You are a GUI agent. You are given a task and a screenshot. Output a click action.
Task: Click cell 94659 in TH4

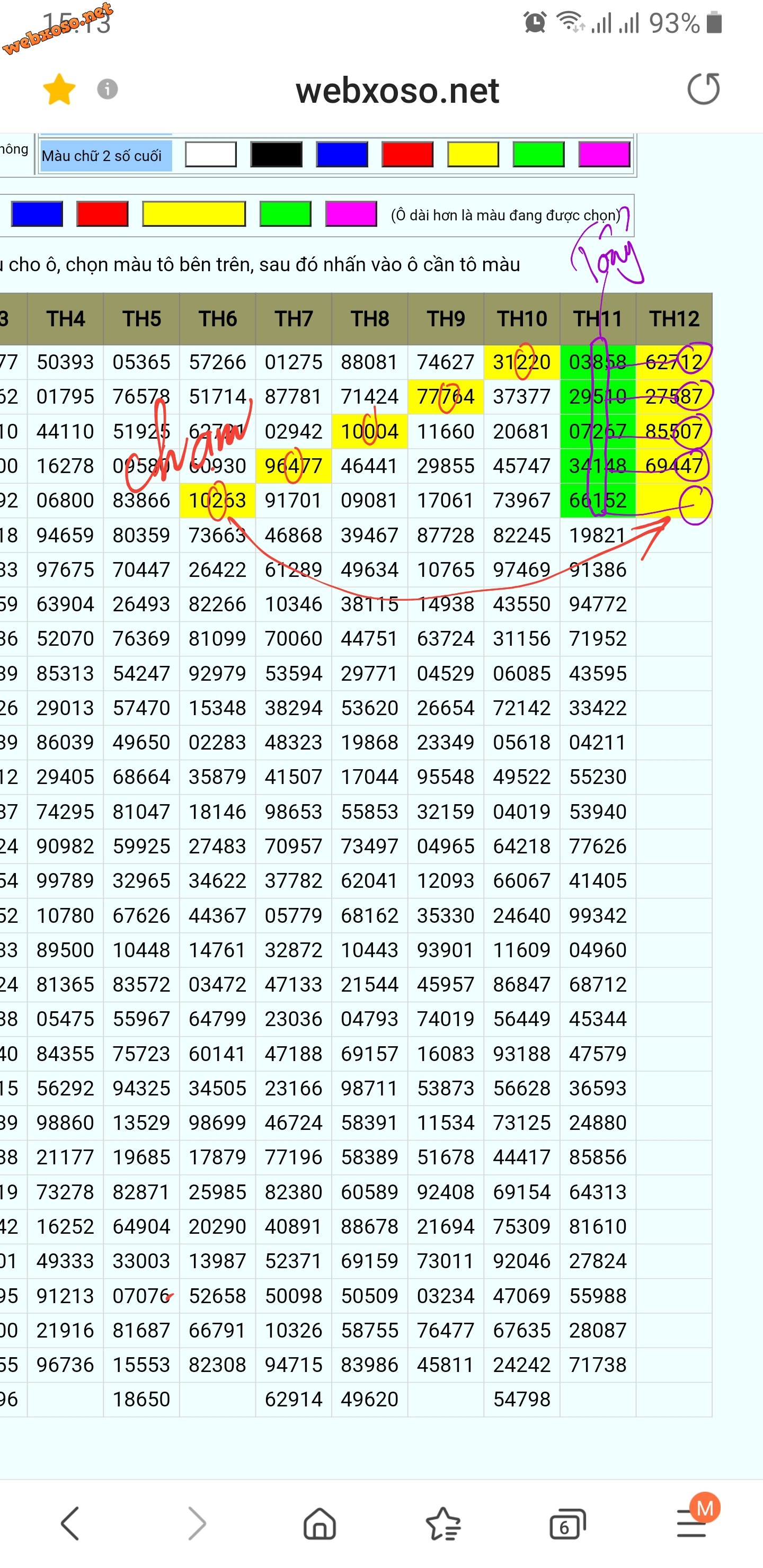[x=66, y=535]
